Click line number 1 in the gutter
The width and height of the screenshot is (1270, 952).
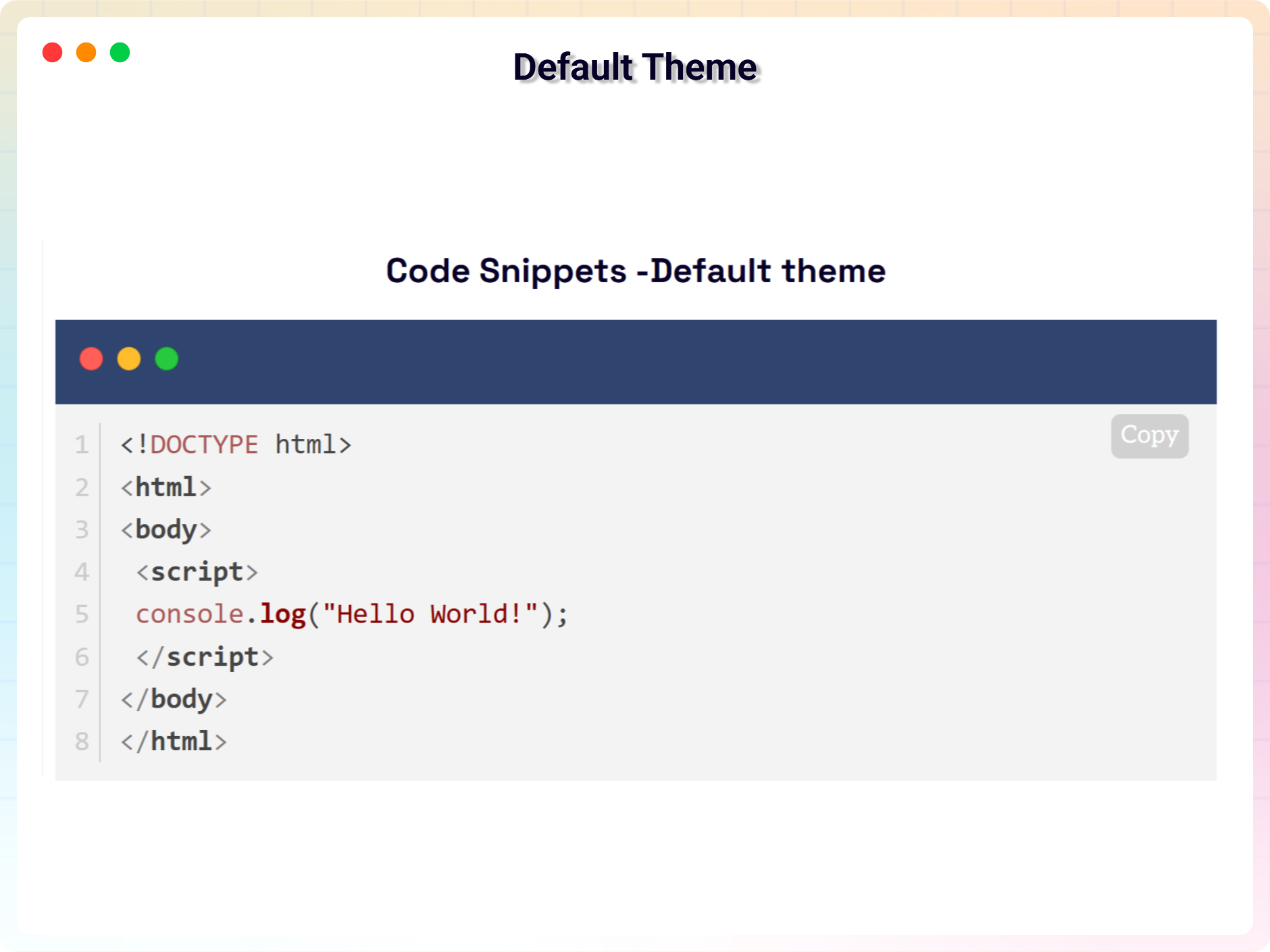(82, 445)
